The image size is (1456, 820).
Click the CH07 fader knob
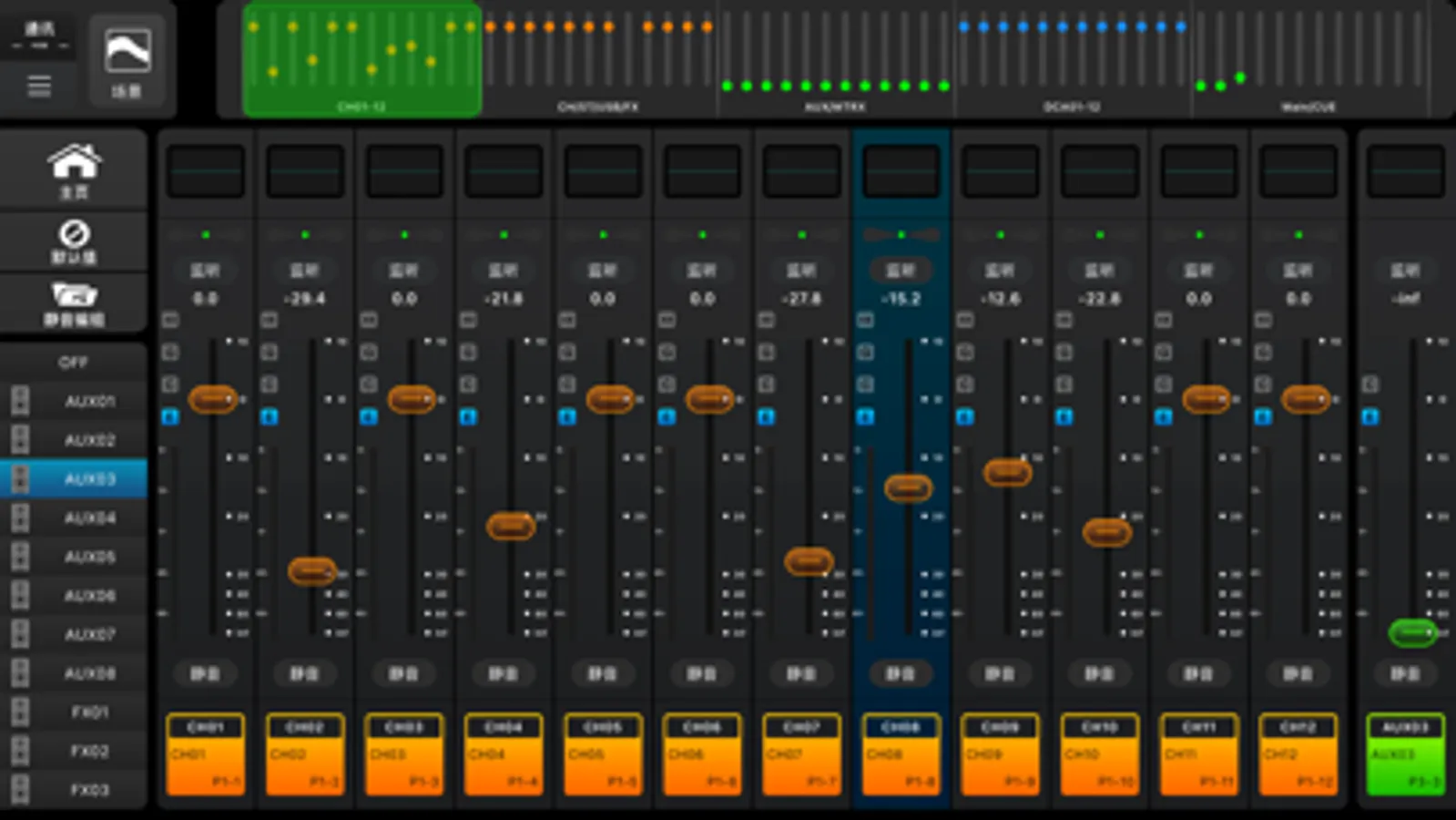click(x=809, y=561)
